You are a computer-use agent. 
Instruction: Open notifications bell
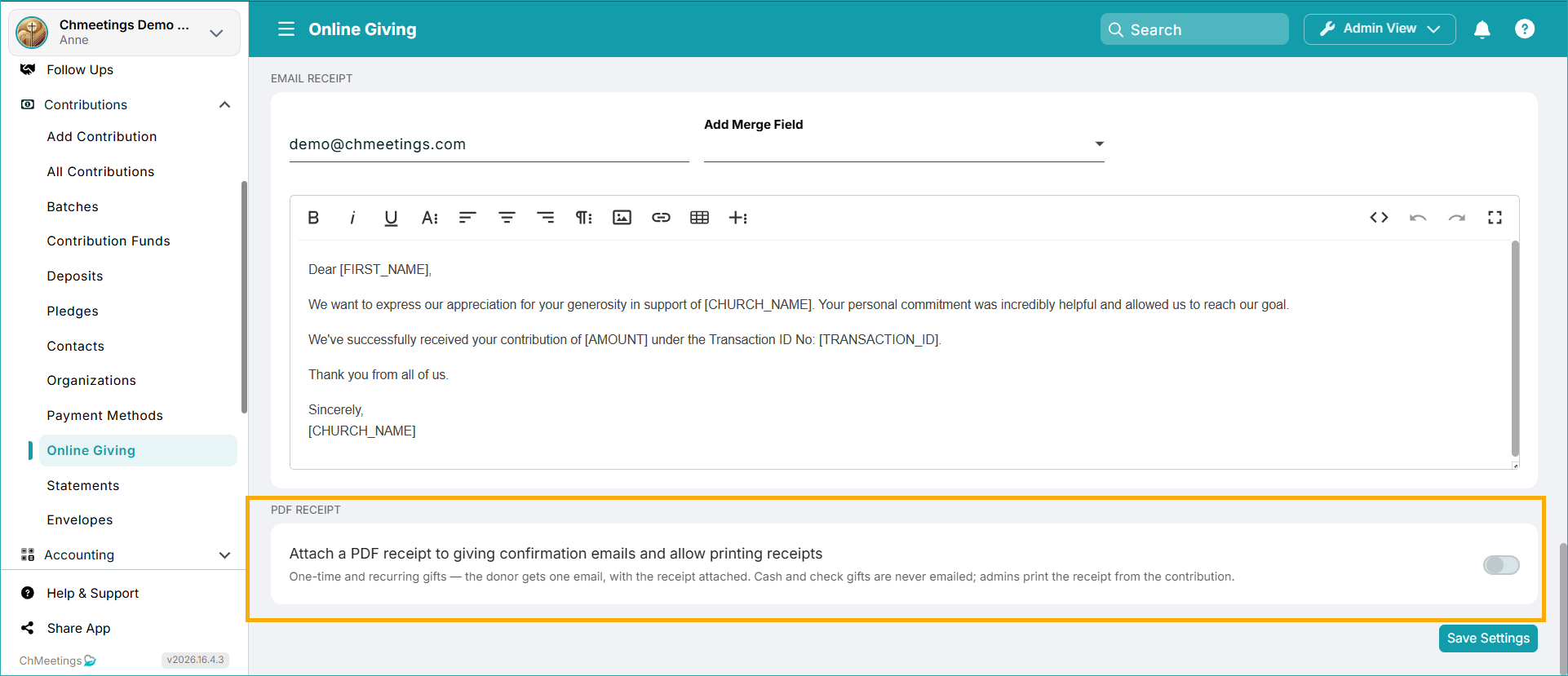[1482, 29]
